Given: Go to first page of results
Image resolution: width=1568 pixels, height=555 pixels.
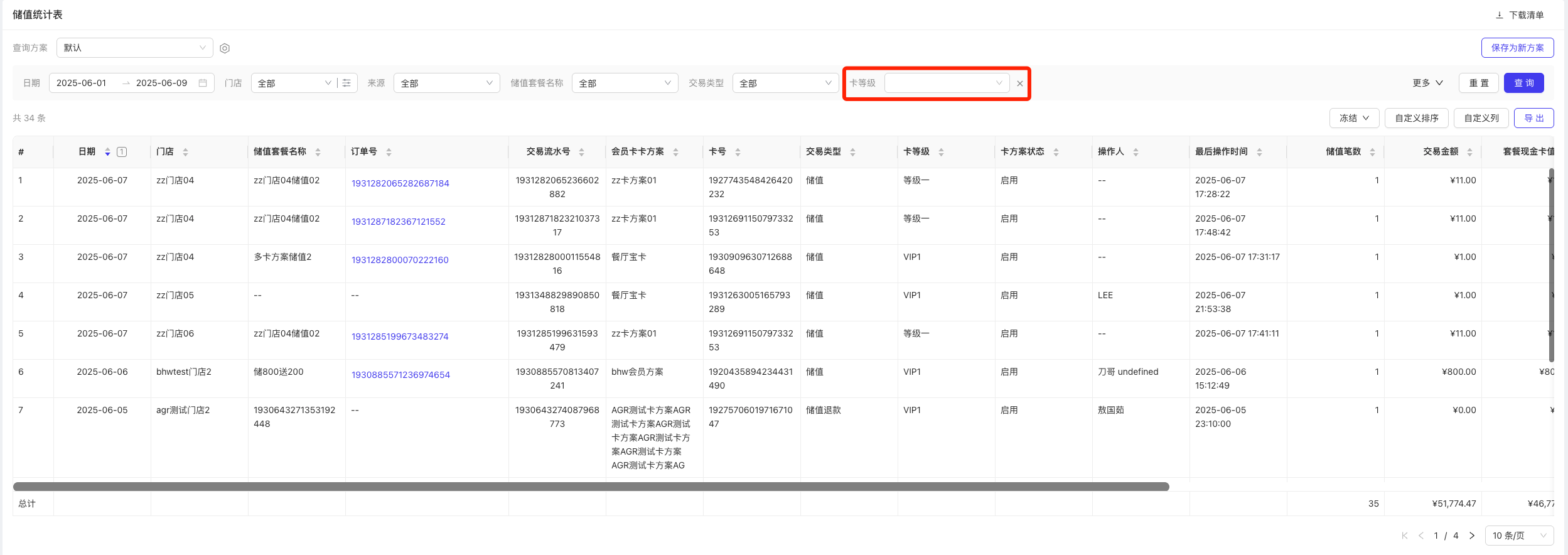Looking at the screenshot, I should coord(1404,536).
